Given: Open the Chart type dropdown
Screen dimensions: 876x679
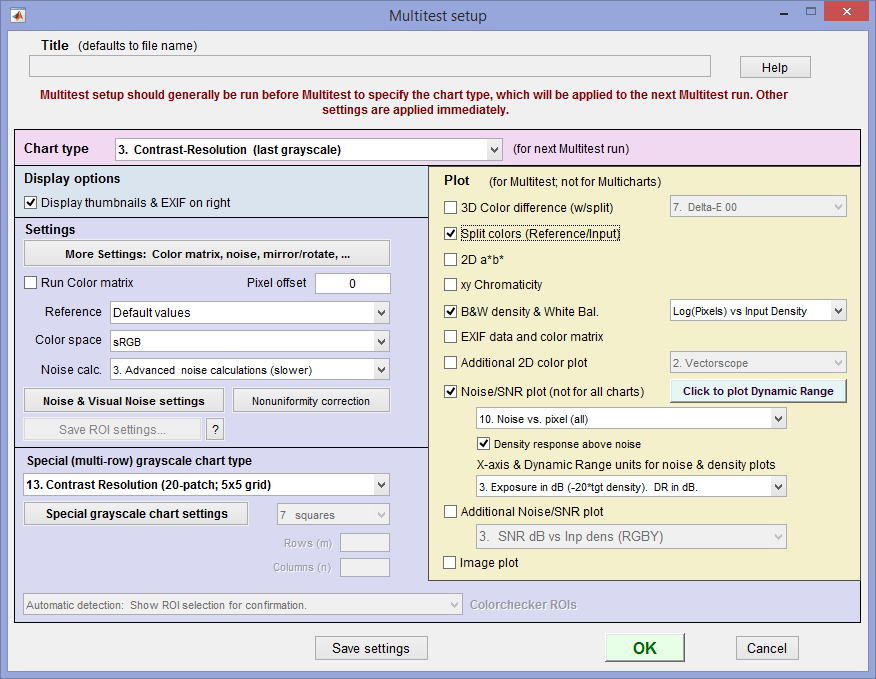Looking at the screenshot, I should (308, 150).
